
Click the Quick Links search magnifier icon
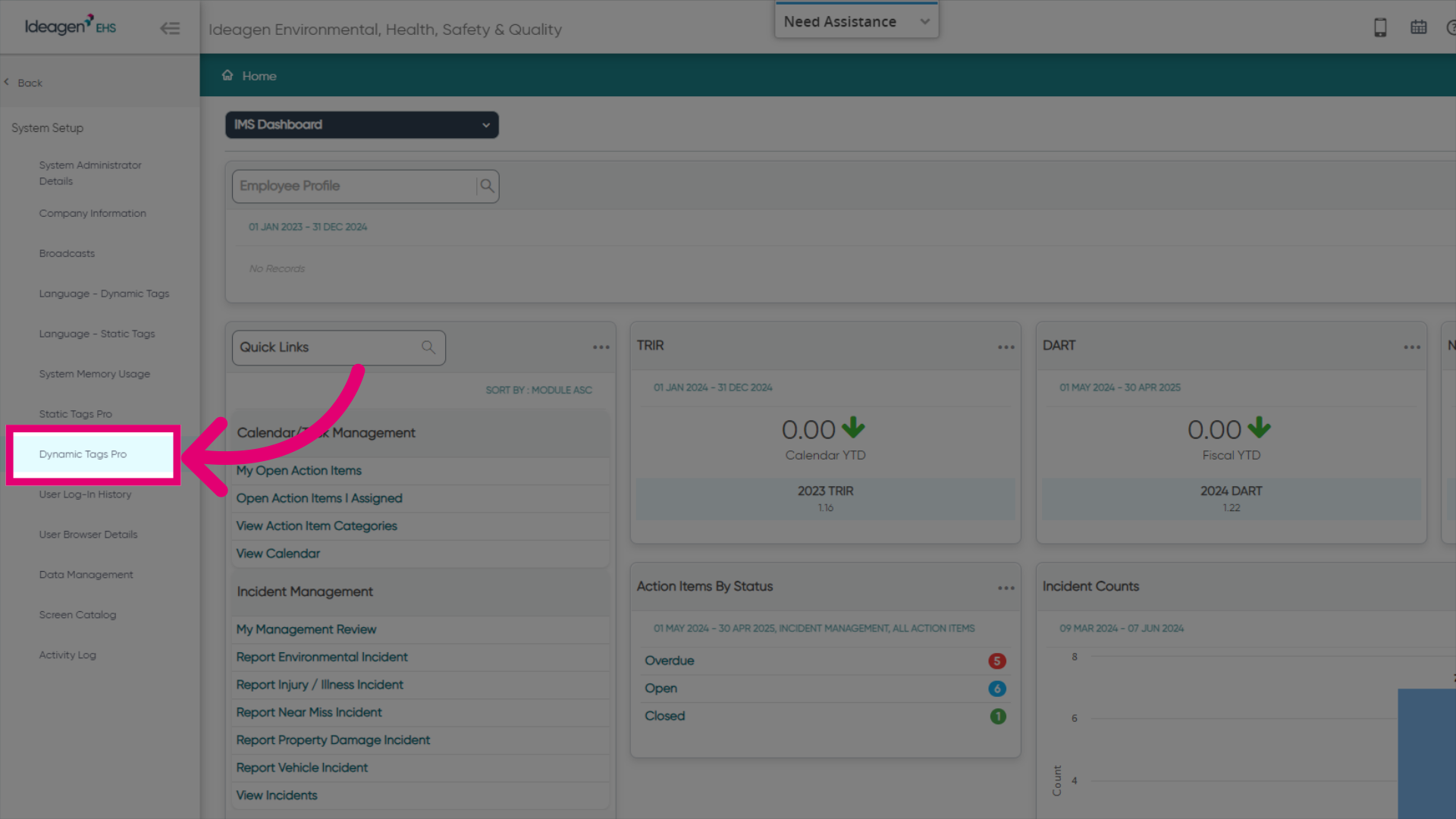pyautogui.click(x=428, y=347)
